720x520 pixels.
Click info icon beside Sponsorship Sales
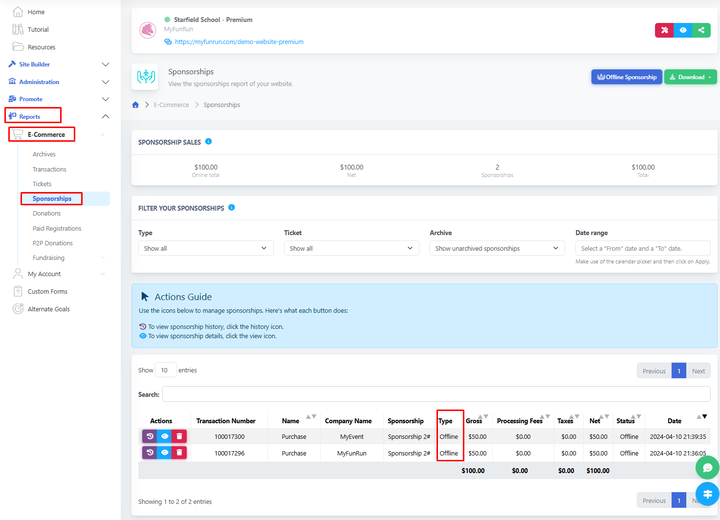pyautogui.click(x=208, y=142)
